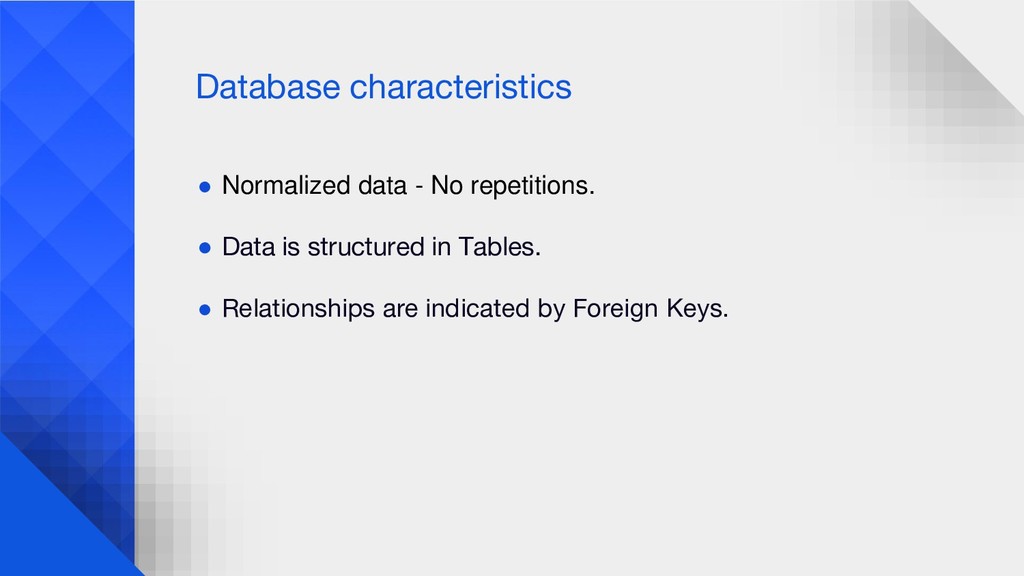Viewport: 1024px width, 576px height.
Task: Click the word 'characteristics' in the title
Action: 460,87
